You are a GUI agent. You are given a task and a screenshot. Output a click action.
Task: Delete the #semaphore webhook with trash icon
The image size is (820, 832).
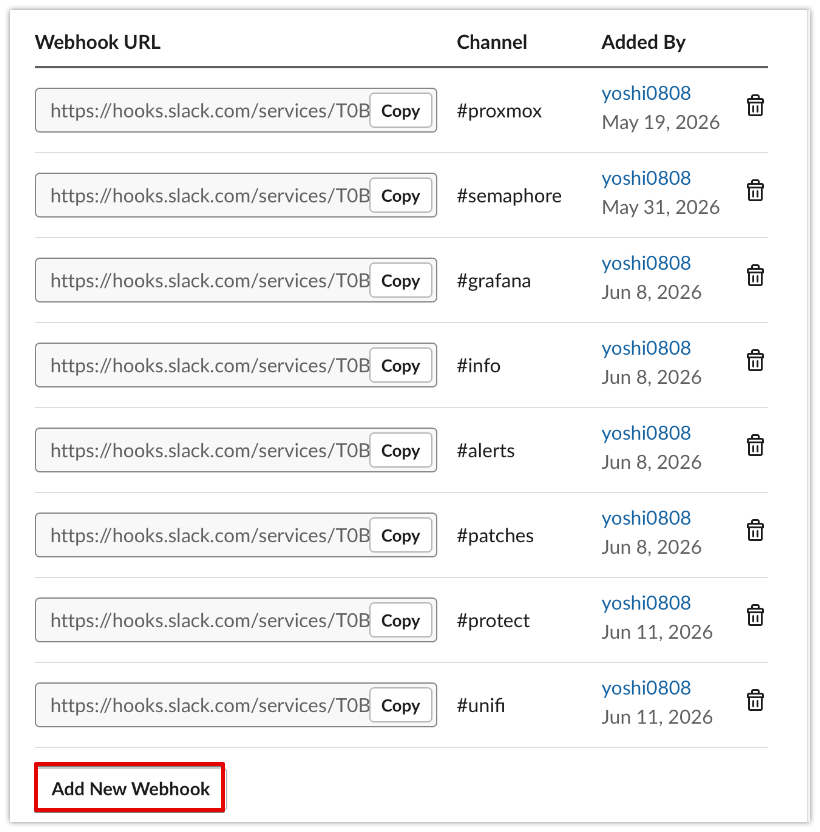tap(755, 190)
